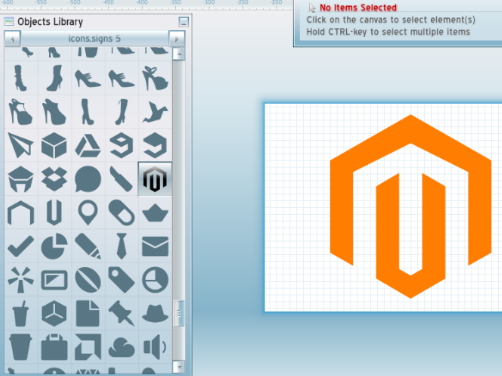The image size is (502, 376).
Task: Select the paper airplane icon
Action: coord(21,145)
